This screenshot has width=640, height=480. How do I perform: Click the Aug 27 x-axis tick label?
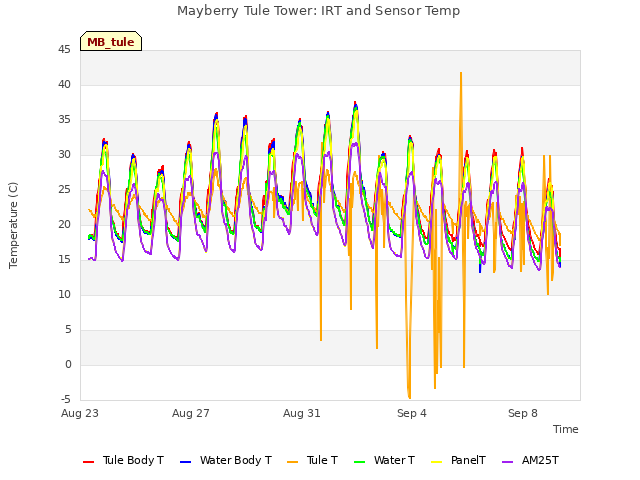point(191,413)
